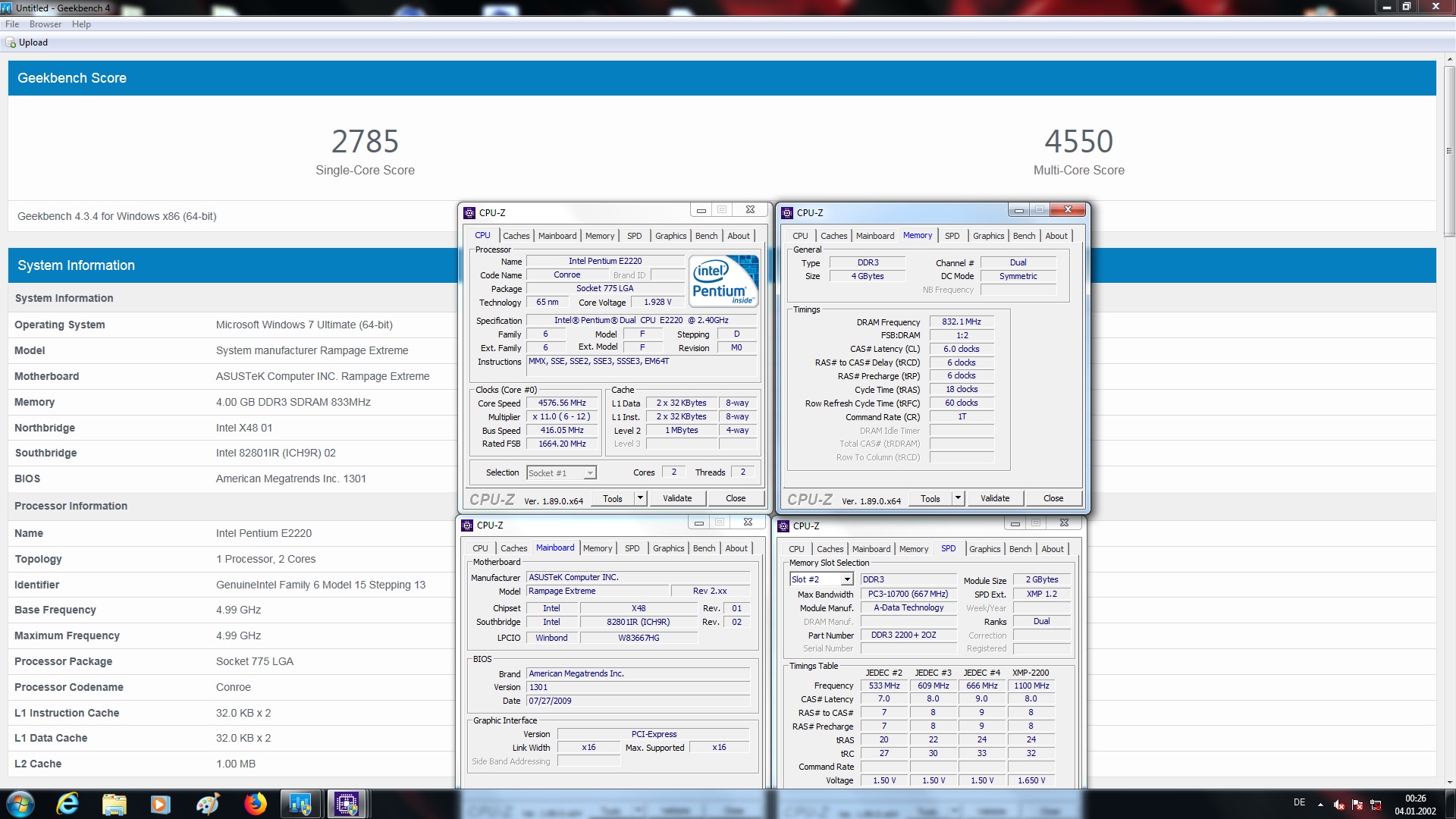The width and height of the screenshot is (1456, 819).
Task: Switch to the Geekbench taskbar button
Action: coord(301,804)
